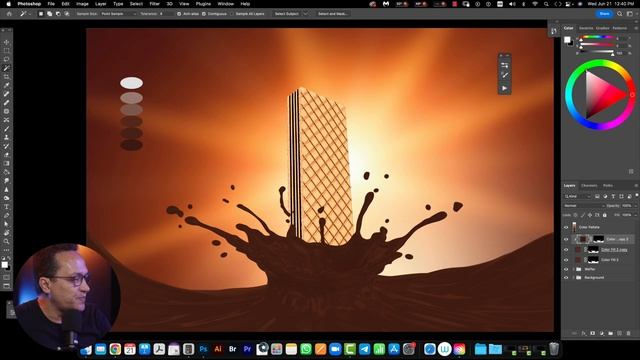This screenshot has width=640, height=360.
Task: Select the Type tool
Action: [x=7, y=207]
